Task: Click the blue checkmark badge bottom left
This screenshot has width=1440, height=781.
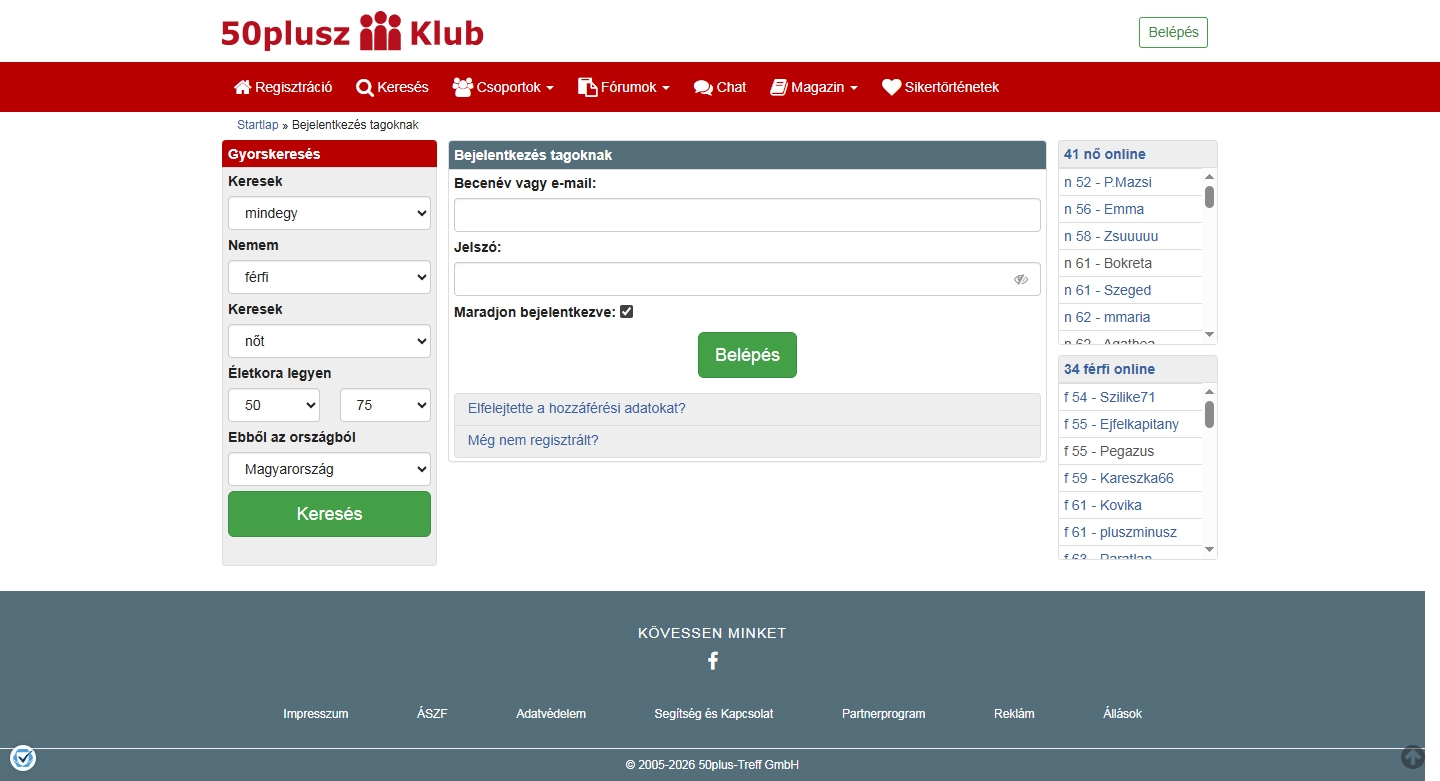Action: (22, 757)
